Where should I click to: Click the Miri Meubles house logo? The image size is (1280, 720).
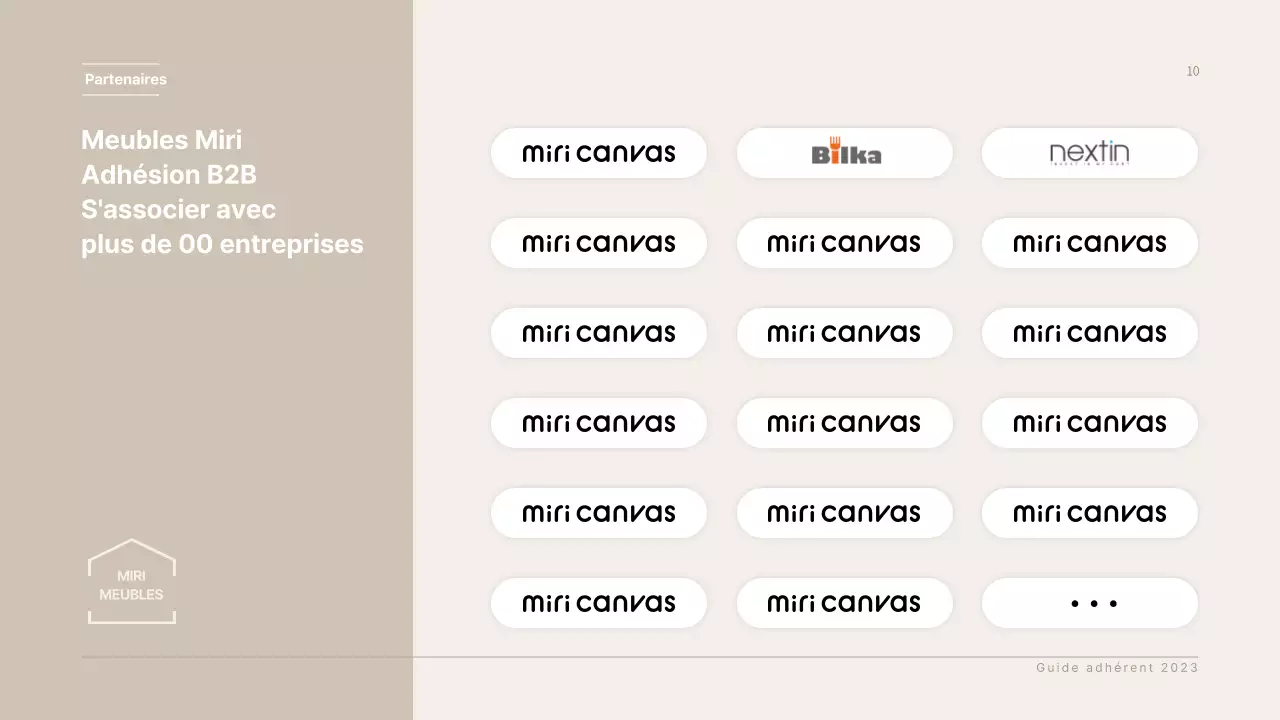coord(132,581)
